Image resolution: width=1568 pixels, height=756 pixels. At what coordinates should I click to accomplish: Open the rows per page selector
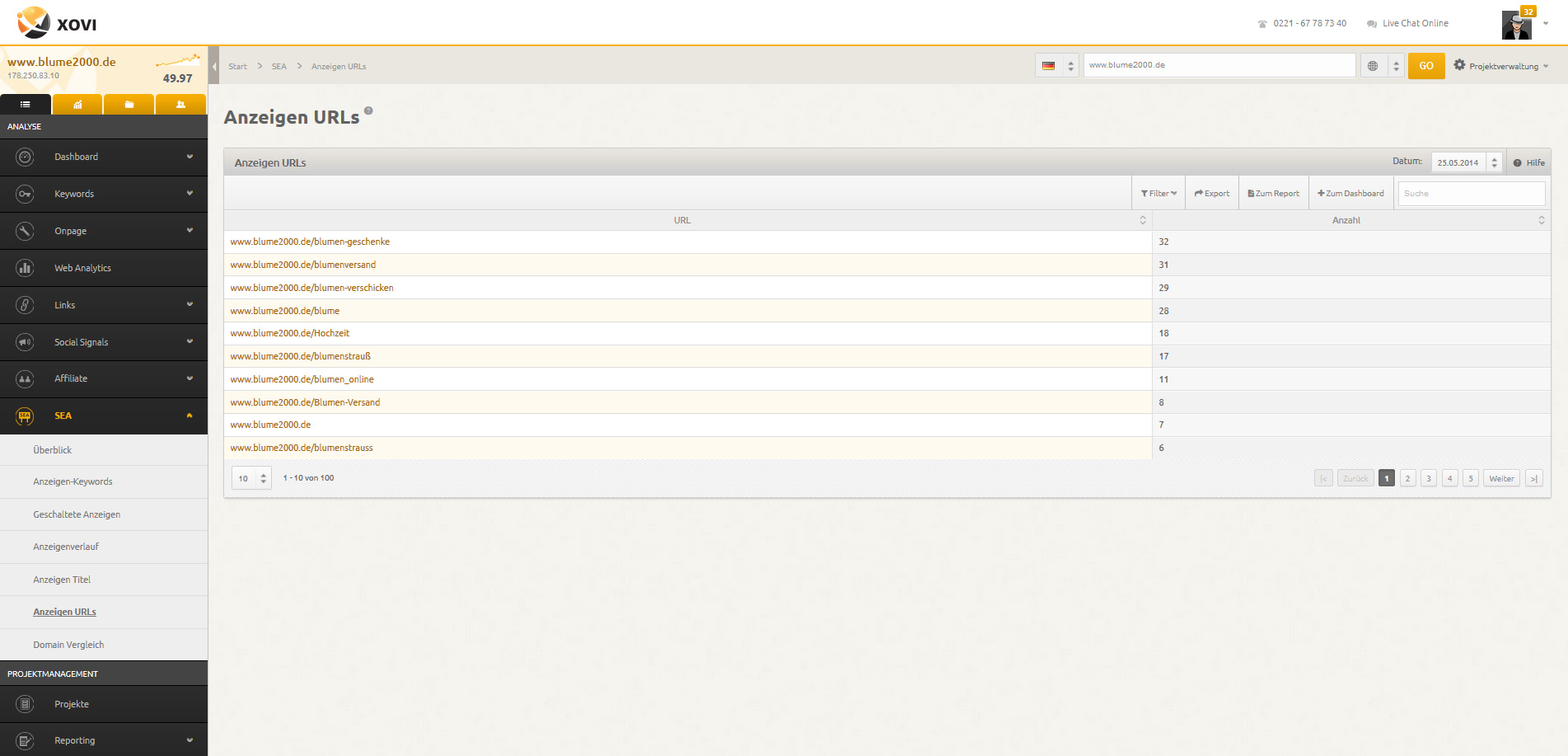click(x=251, y=479)
